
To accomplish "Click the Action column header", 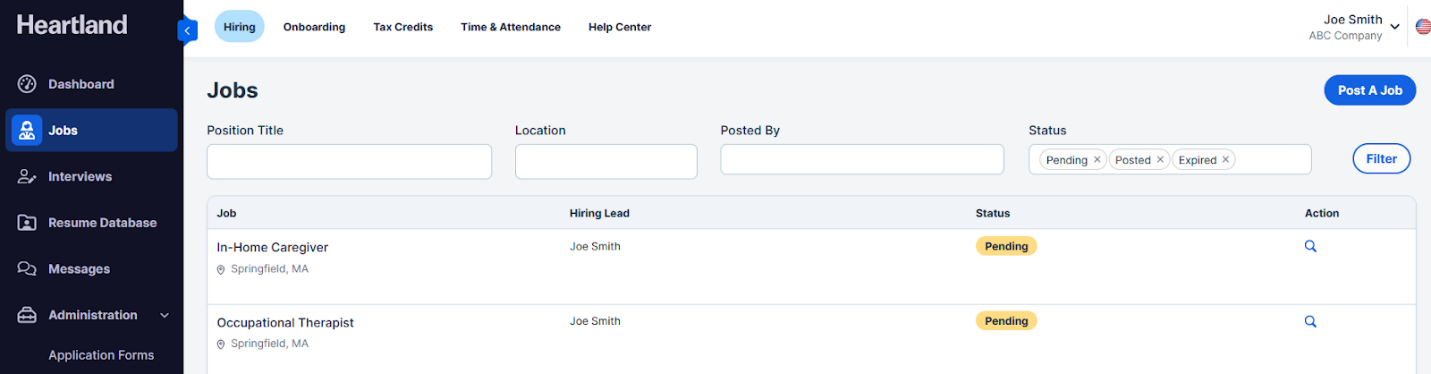I will point(1322,213).
